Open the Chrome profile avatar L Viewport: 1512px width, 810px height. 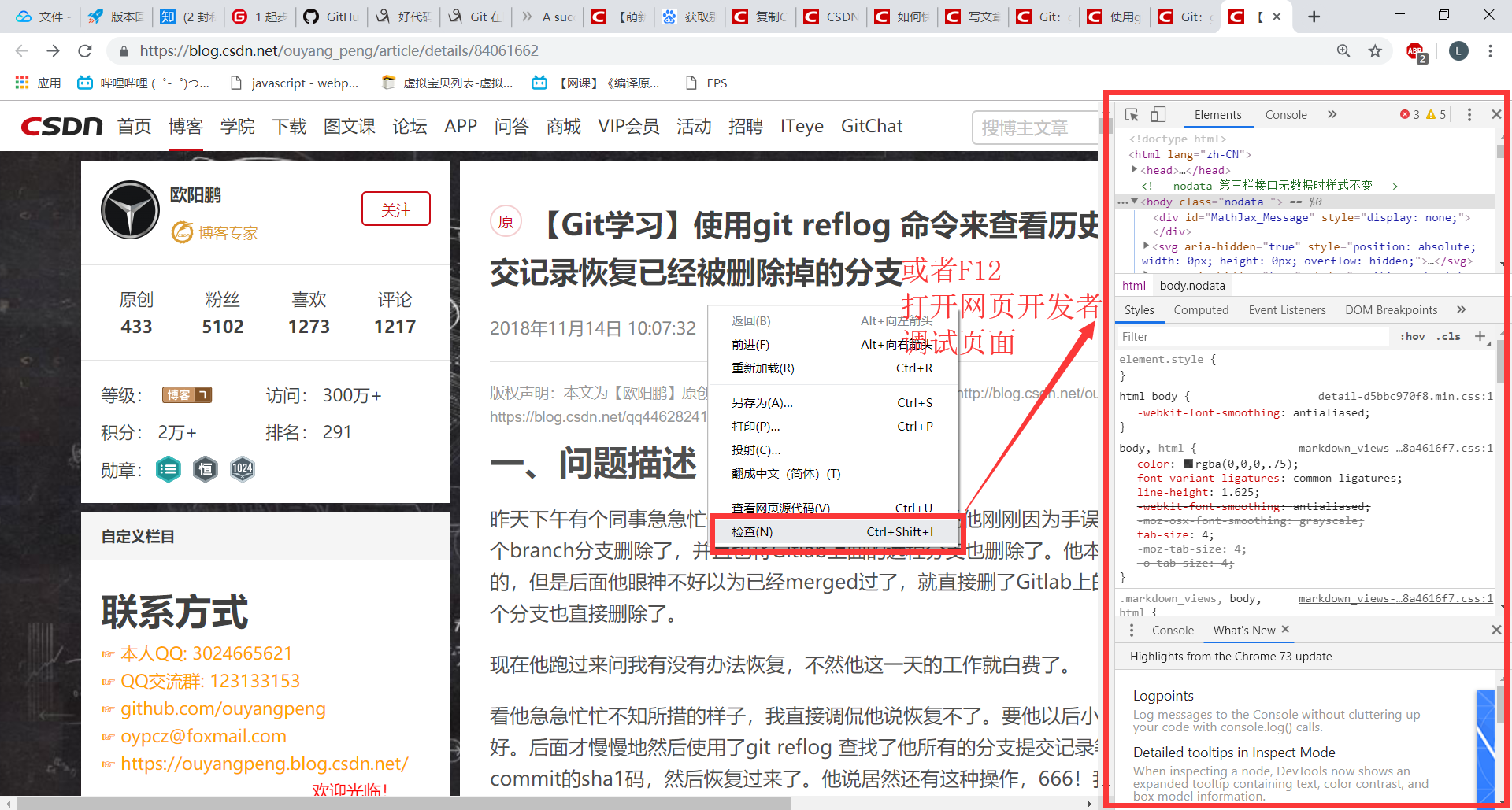[x=1458, y=51]
